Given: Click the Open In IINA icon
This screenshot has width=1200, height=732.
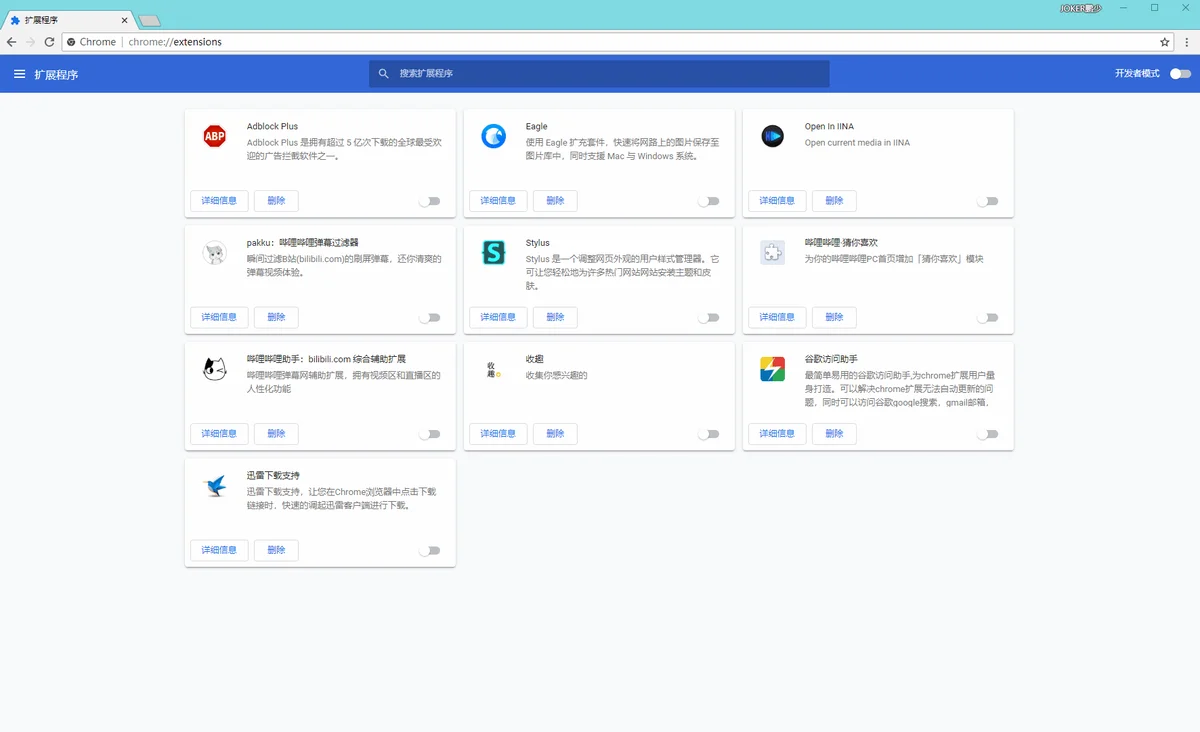Looking at the screenshot, I should 772,137.
